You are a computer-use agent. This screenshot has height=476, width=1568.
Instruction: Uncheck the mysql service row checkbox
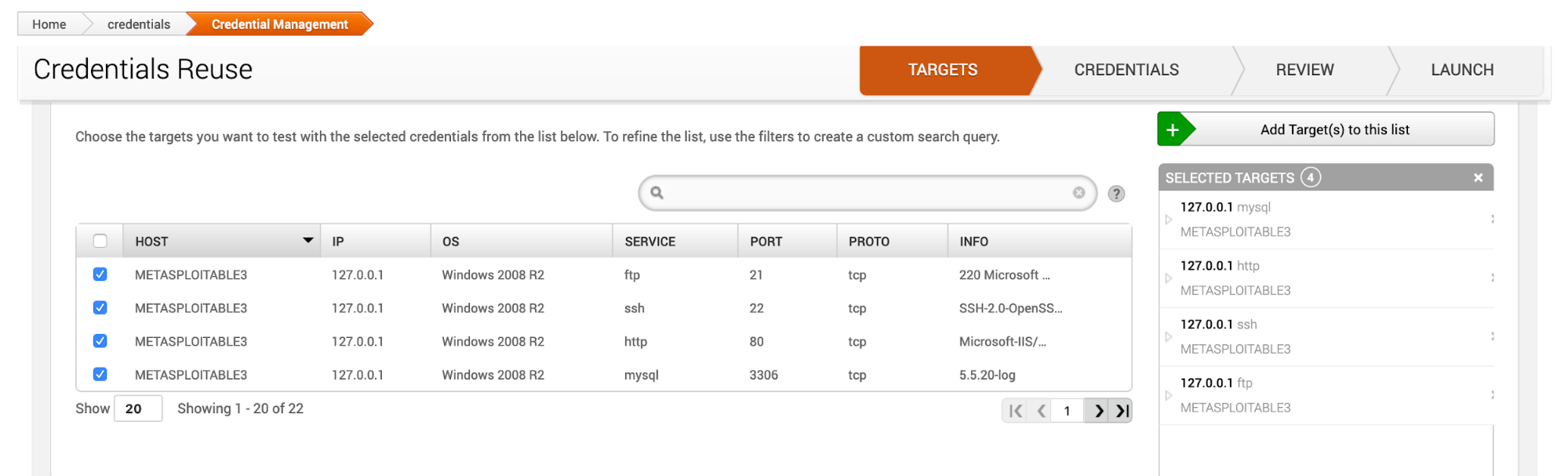(100, 375)
